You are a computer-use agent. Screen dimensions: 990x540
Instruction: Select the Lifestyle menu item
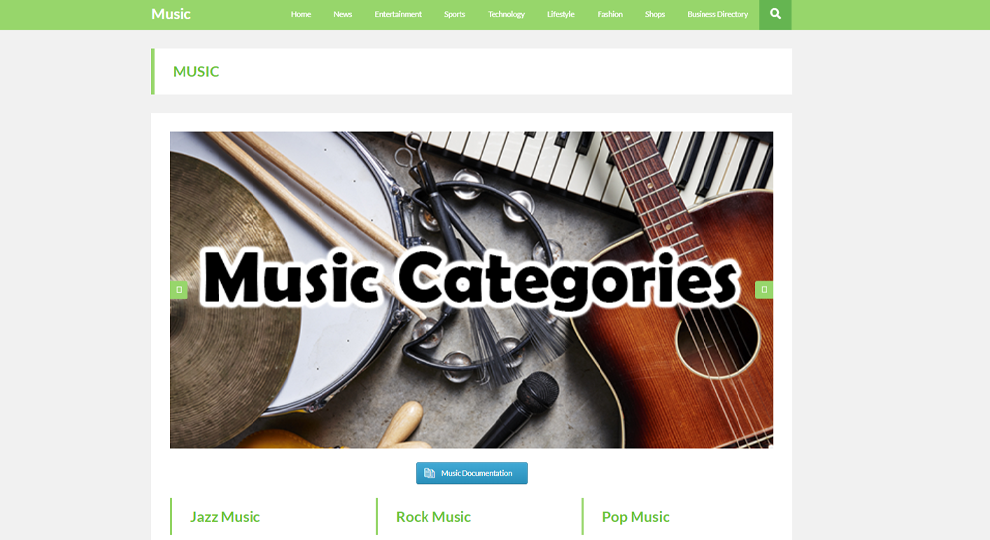(x=561, y=14)
